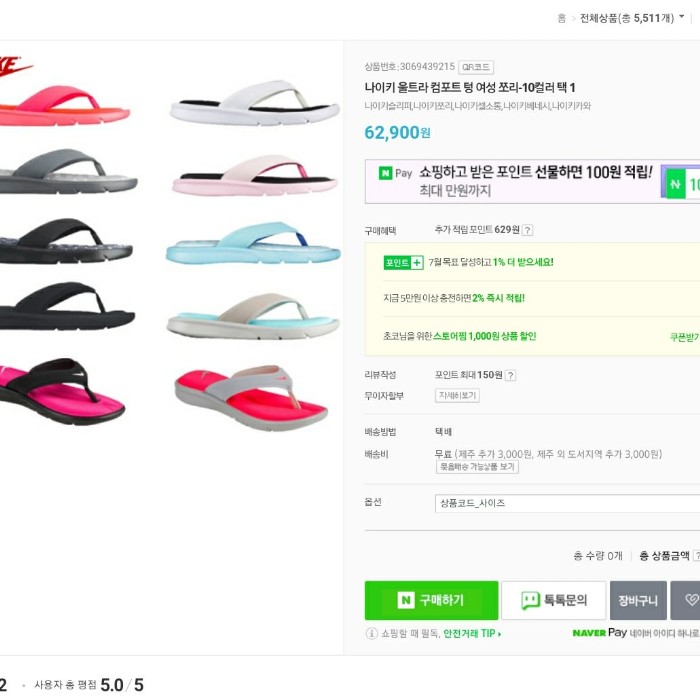700x700 pixels.
Task: Go to 홈 in the breadcrumb
Action: [561, 18]
